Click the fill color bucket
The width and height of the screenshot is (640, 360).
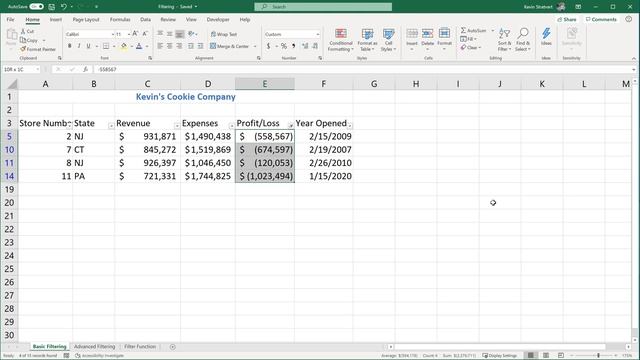(124, 46)
